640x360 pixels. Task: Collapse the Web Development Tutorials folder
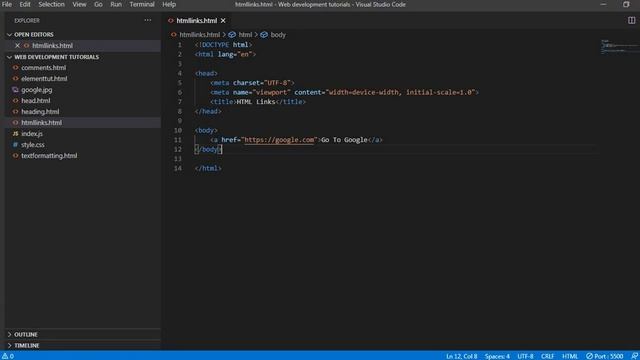9,57
